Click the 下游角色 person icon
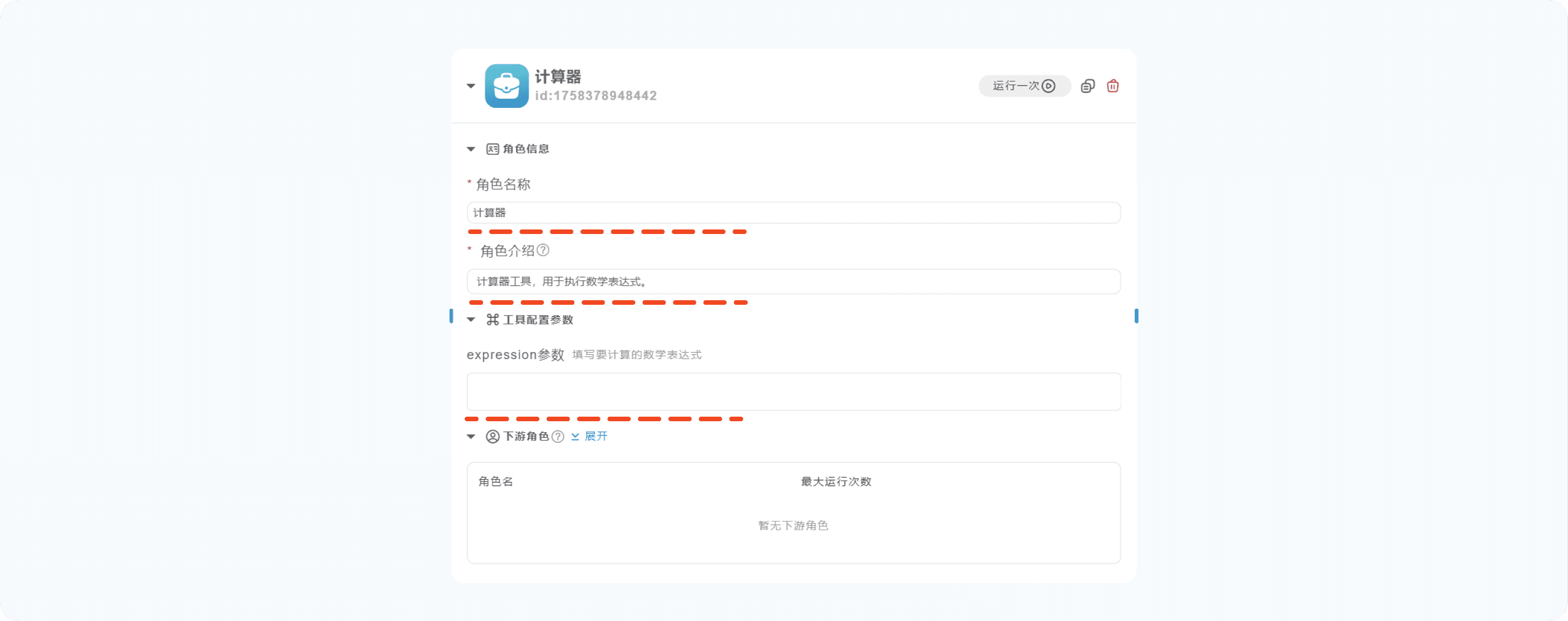The width and height of the screenshot is (1568, 621). [x=493, y=437]
